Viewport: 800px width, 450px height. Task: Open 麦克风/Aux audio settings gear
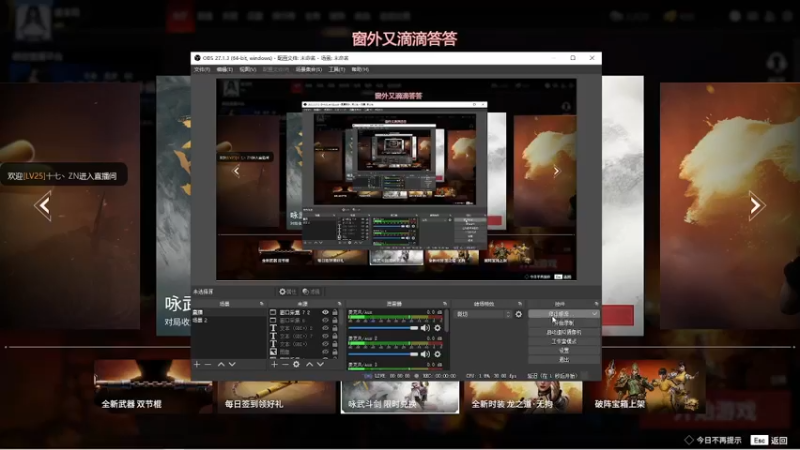(x=437, y=328)
